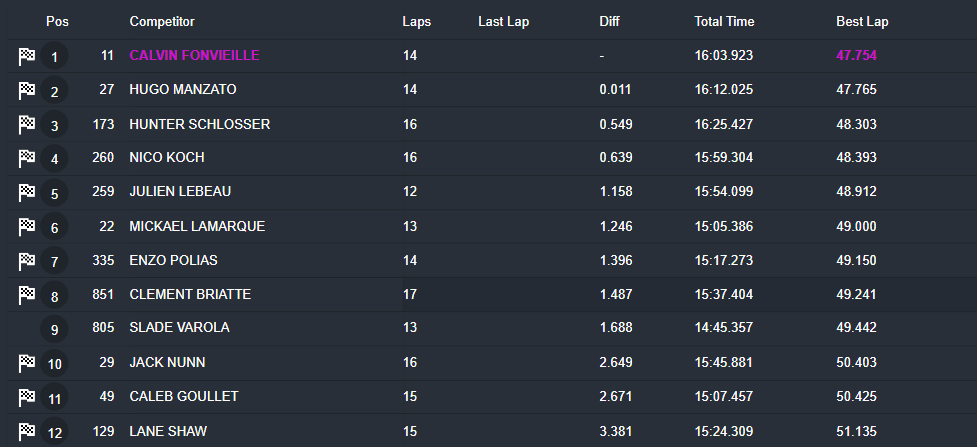Screen dimensions: 977x447
Task: Click the finish flag in Hunter Schlosser's row
Action: [27, 126]
